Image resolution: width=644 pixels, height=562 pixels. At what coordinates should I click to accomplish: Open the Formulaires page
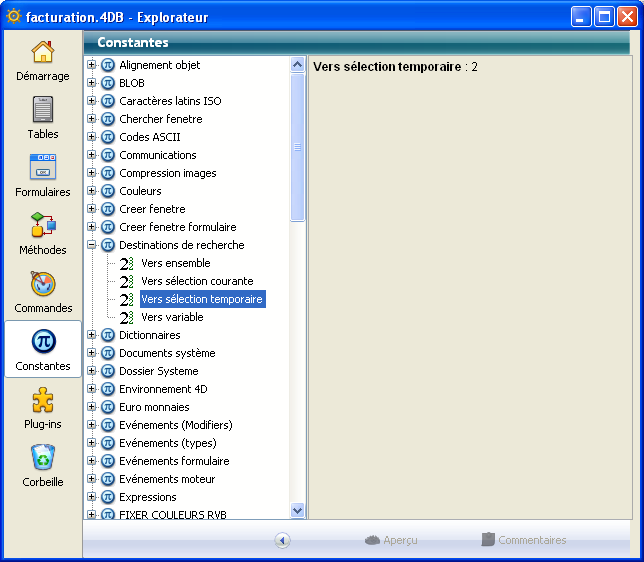coord(43,168)
